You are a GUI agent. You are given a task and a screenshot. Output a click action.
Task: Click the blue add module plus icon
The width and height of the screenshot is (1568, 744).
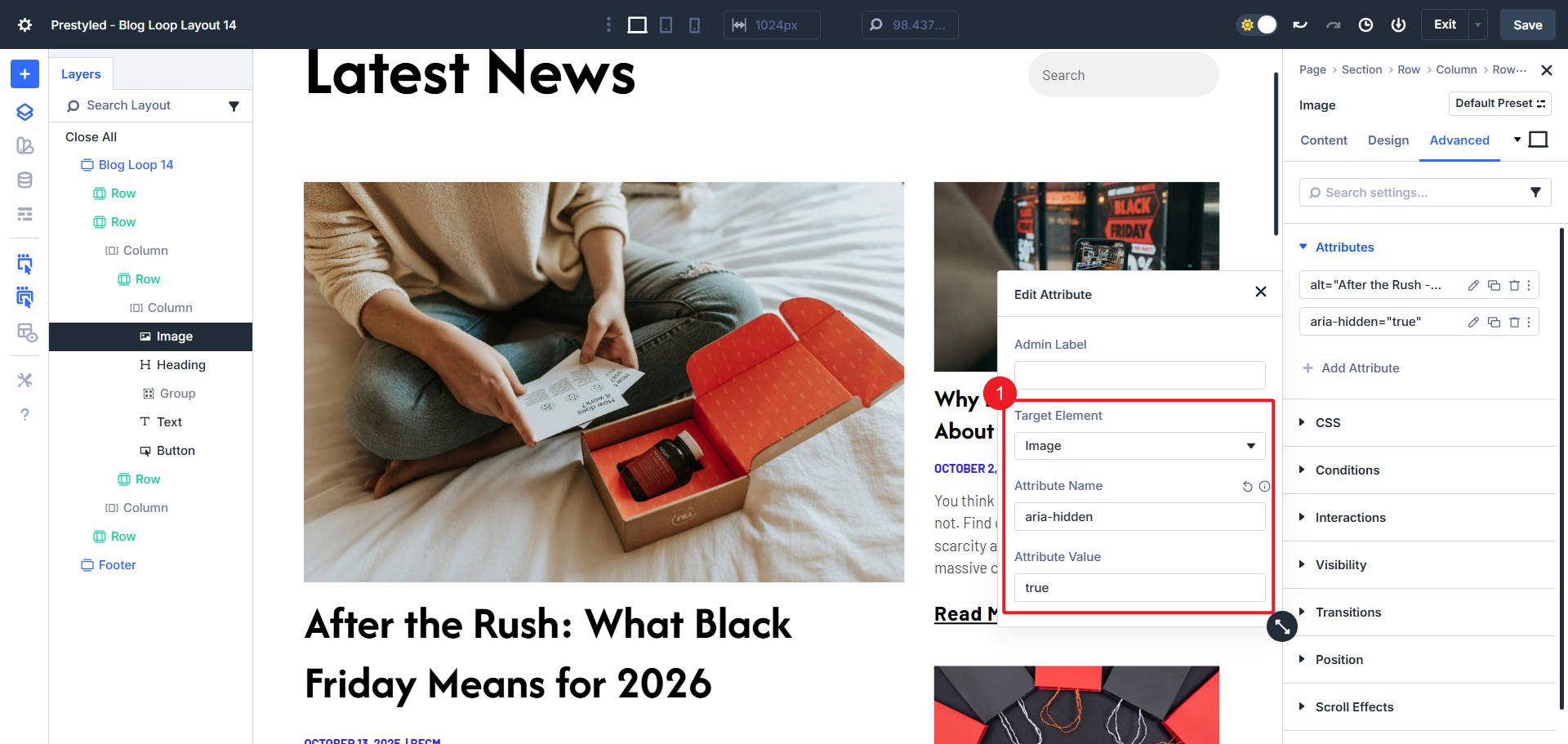click(x=24, y=74)
